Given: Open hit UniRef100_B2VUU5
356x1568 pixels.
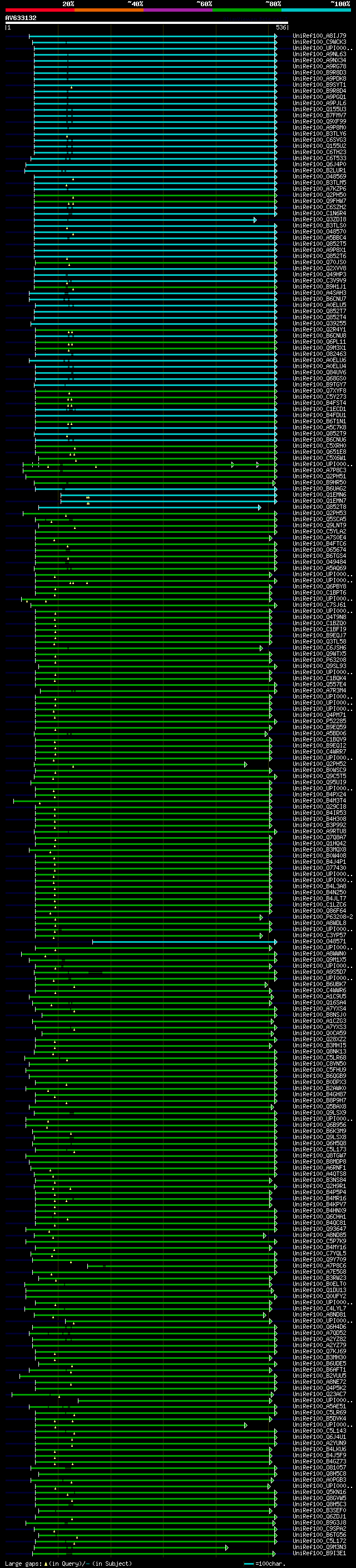Looking at the screenshot, I should [x=319, y=1376].
